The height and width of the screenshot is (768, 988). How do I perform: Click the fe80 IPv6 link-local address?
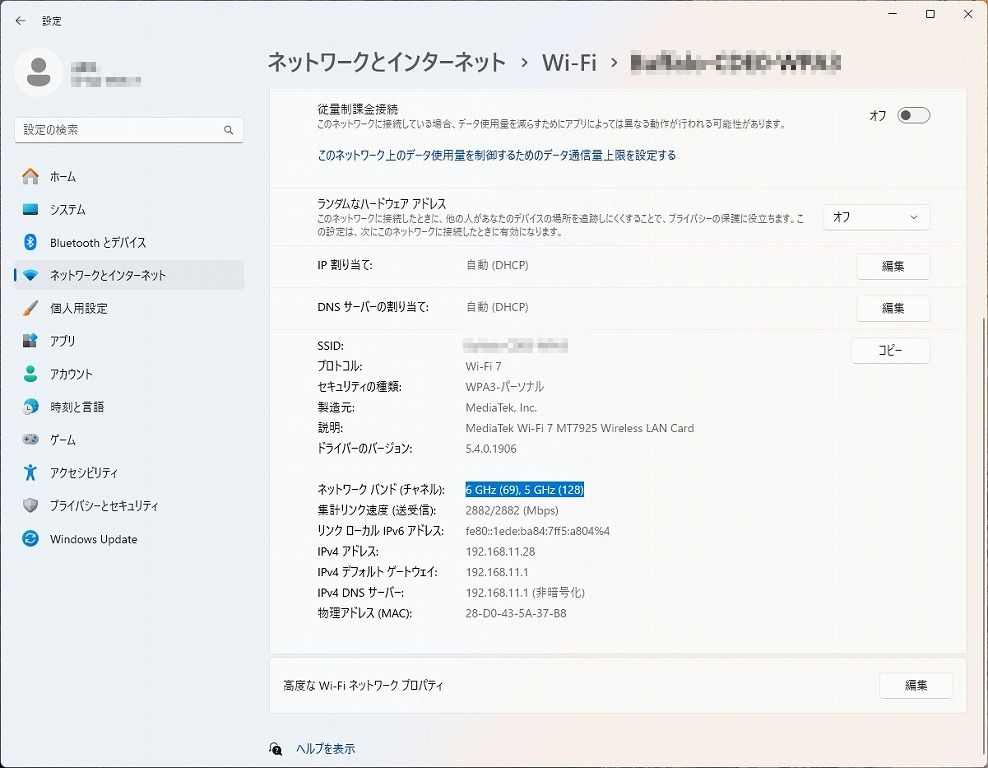click(x=537, y=531)
